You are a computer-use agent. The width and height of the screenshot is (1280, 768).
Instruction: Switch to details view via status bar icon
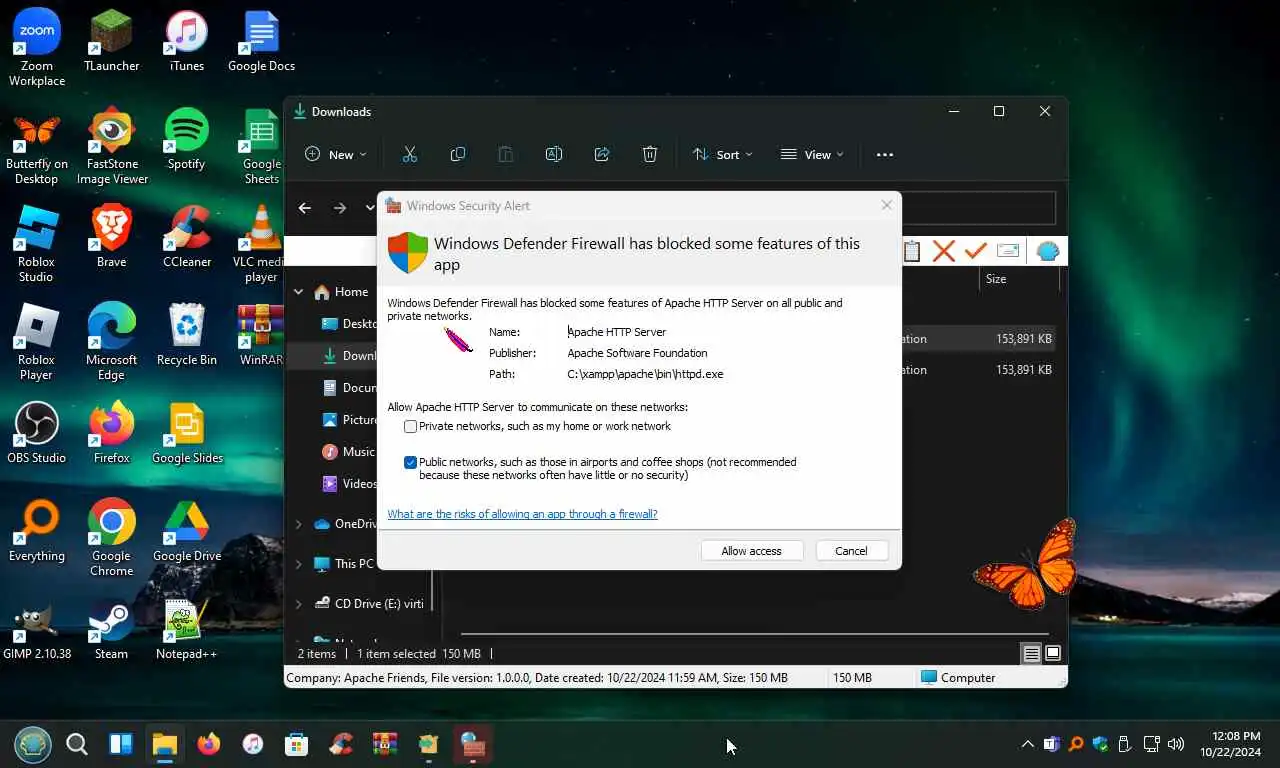[1031, 654]
